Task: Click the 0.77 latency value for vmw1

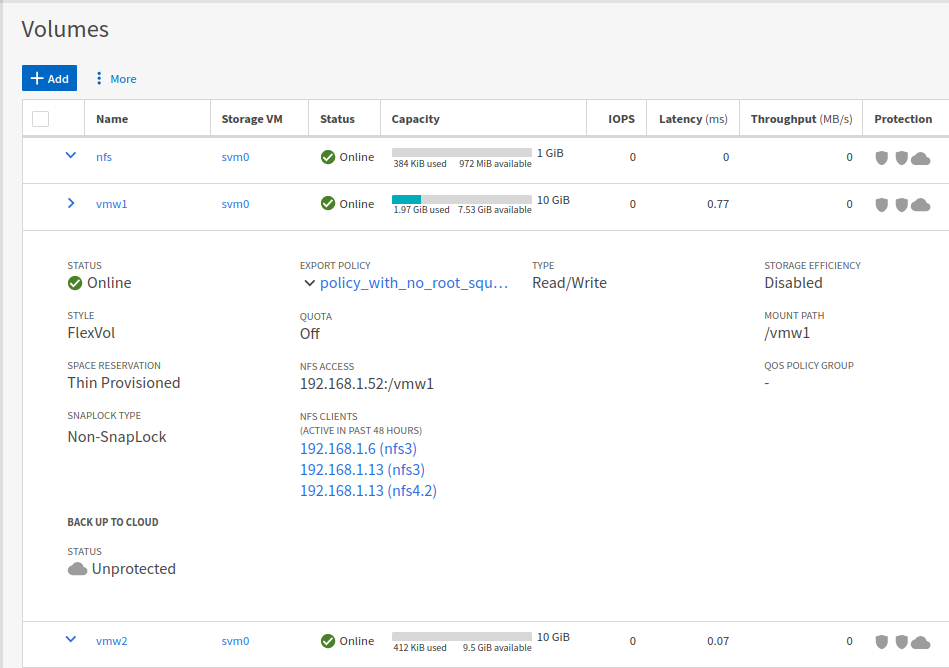Action: point(718,204)
